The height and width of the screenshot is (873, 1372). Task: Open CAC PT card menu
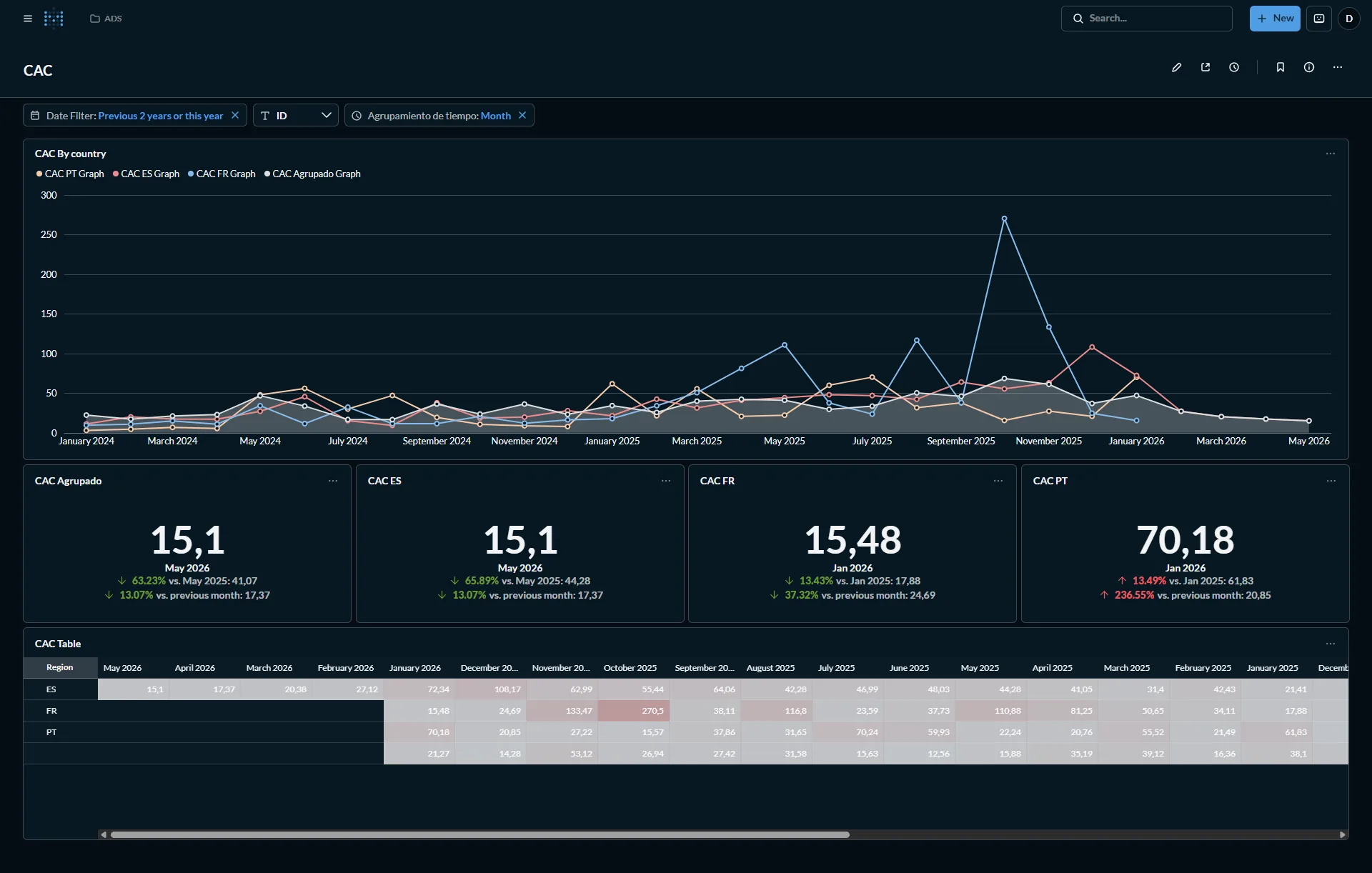1331,481
